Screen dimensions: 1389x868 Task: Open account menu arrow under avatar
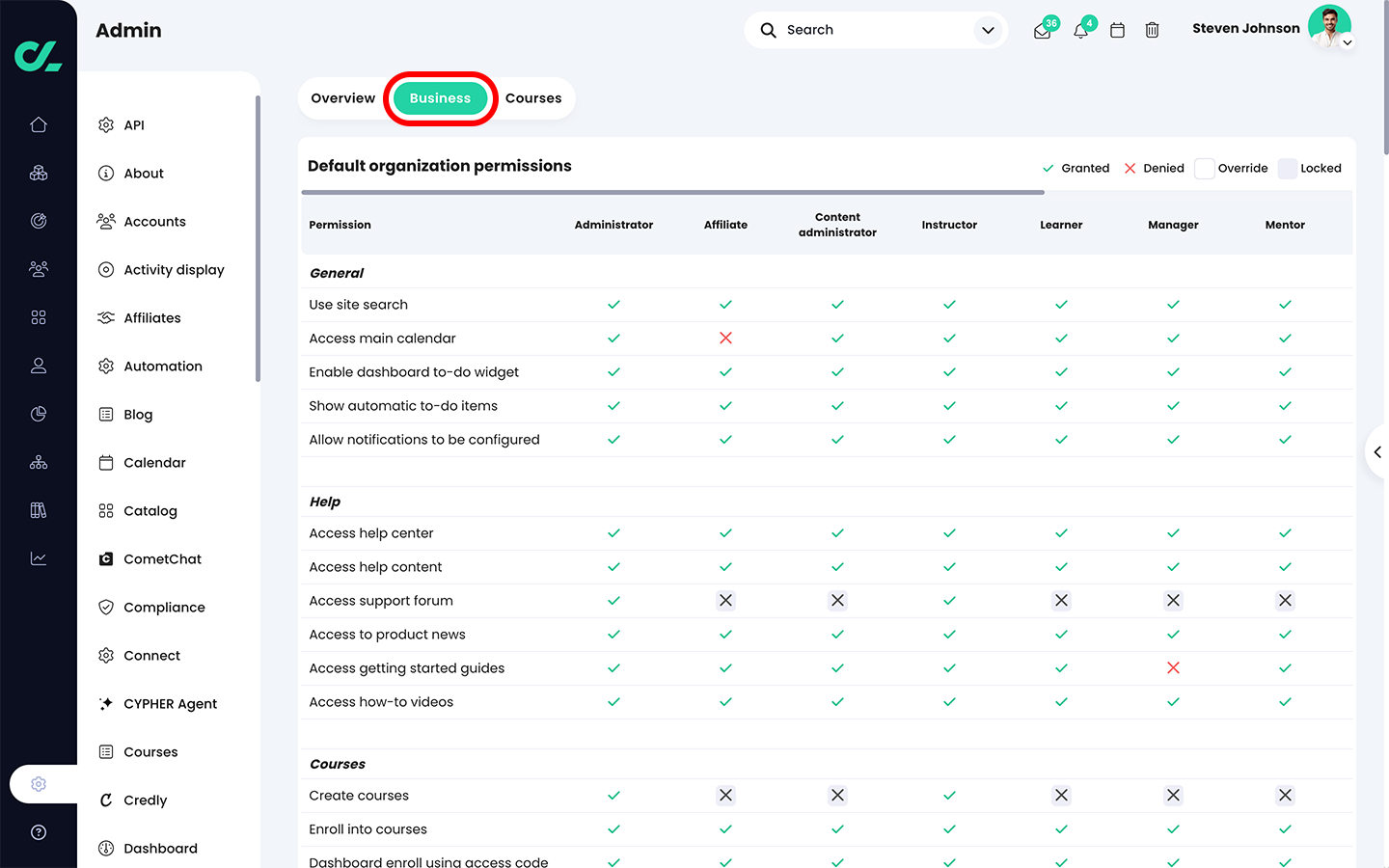click(1348, 42)
